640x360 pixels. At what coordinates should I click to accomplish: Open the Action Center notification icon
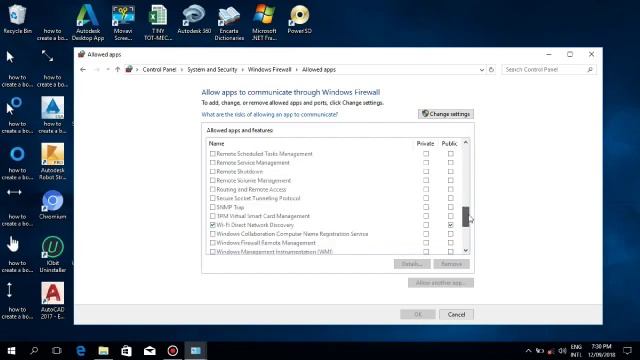point(628,351)
